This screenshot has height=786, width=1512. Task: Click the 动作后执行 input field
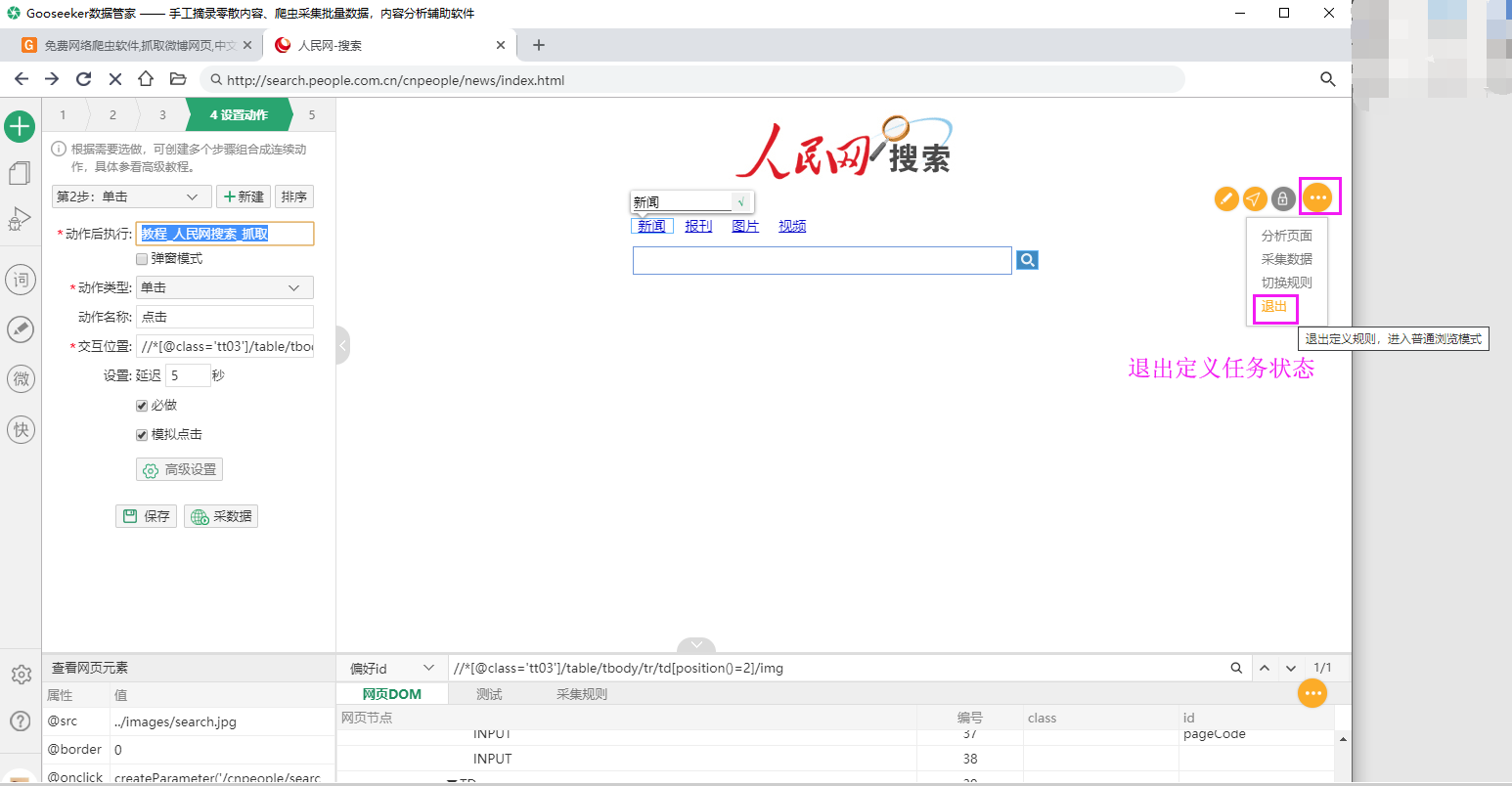coord(225,234)
